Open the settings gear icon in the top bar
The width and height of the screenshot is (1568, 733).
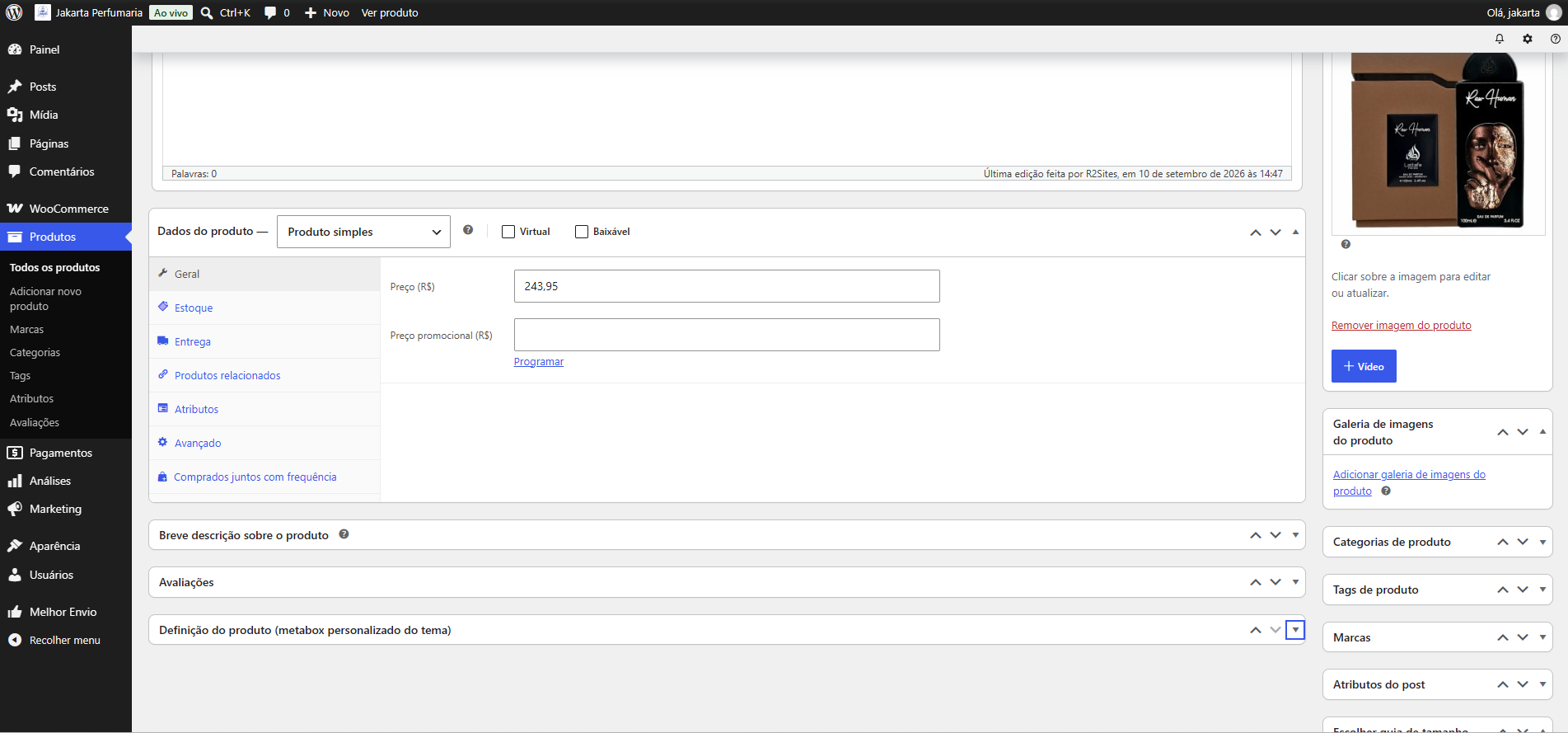(1528, 39)
